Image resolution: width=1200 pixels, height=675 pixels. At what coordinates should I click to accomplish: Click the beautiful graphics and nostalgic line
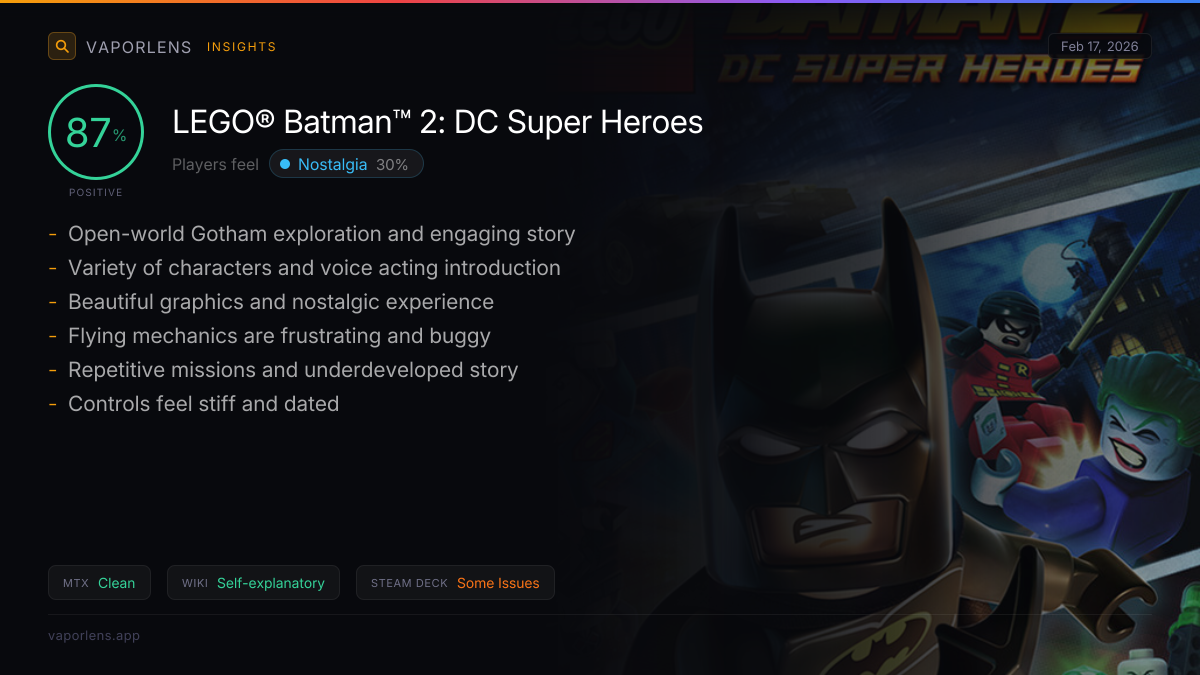coord(281,302)
